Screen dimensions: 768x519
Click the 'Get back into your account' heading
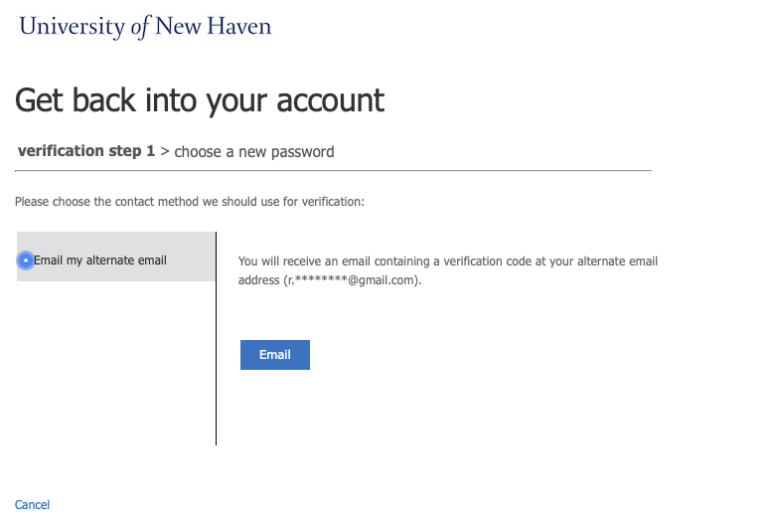pos(200,101)
